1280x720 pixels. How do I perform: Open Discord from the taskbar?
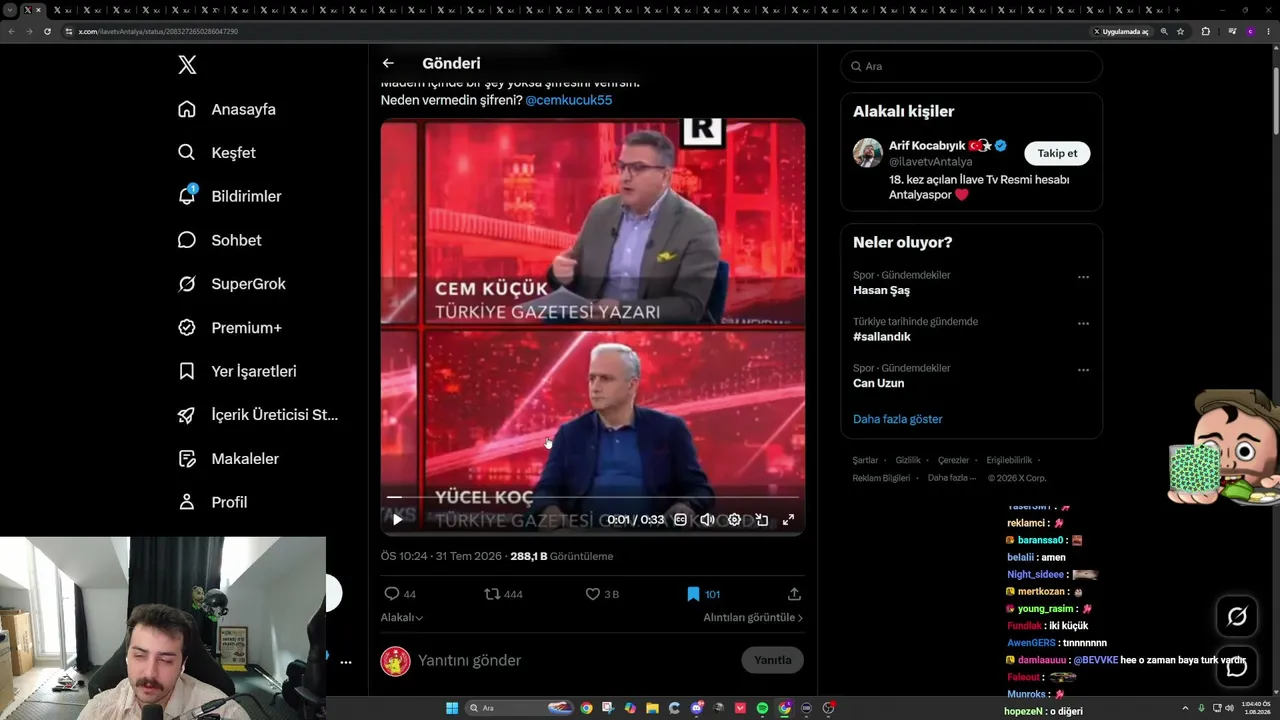coord(697,708)
